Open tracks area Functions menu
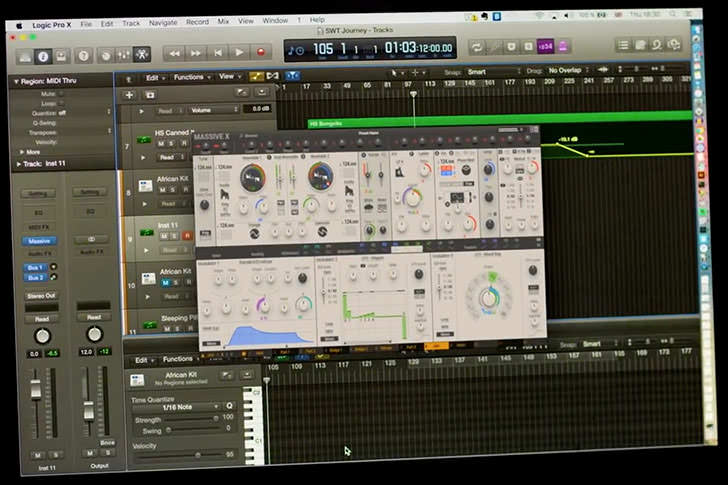 pyautogui.click(x=192, y=77)
